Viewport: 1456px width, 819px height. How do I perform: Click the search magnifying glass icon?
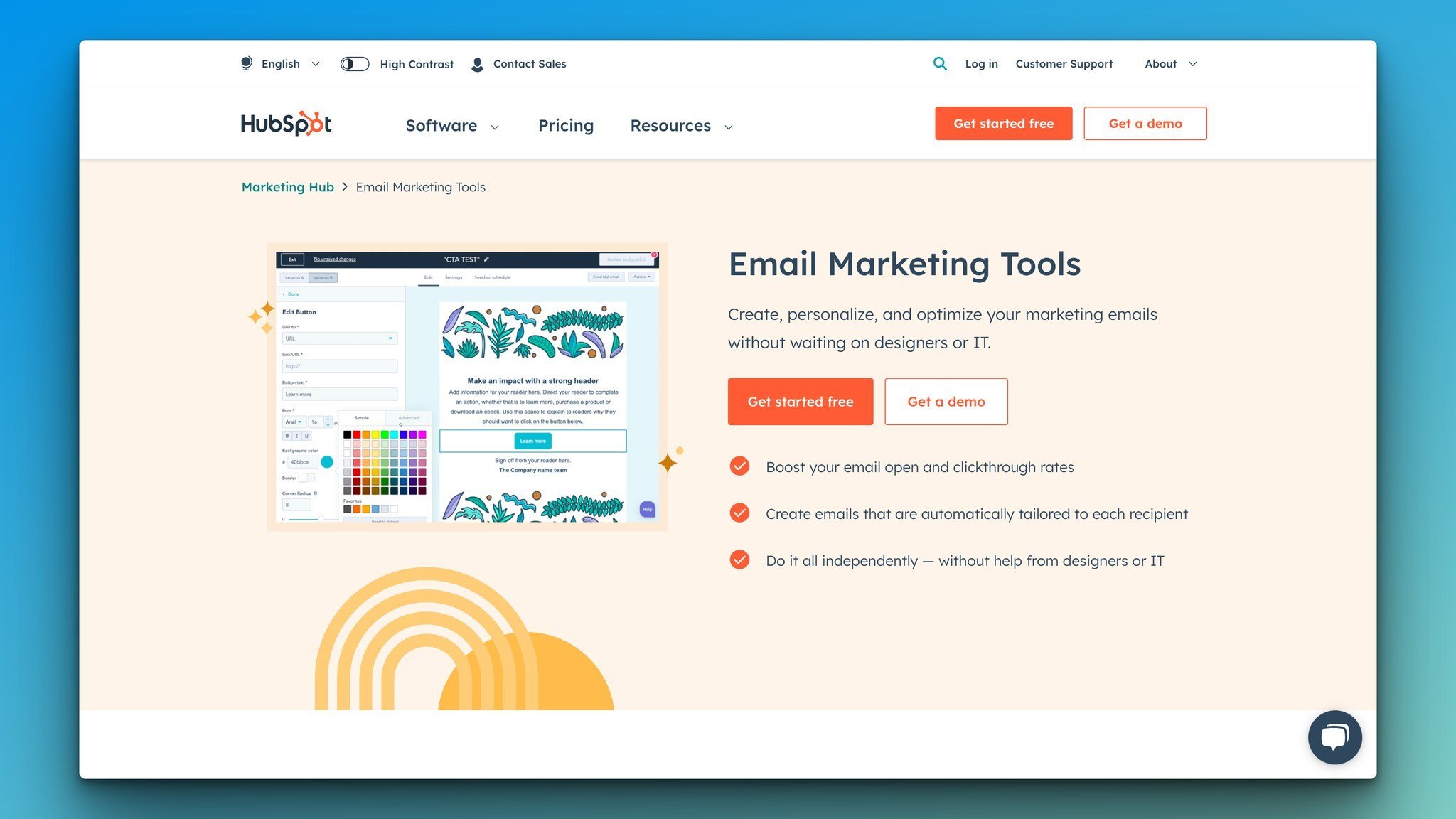(x=941, y=64)
